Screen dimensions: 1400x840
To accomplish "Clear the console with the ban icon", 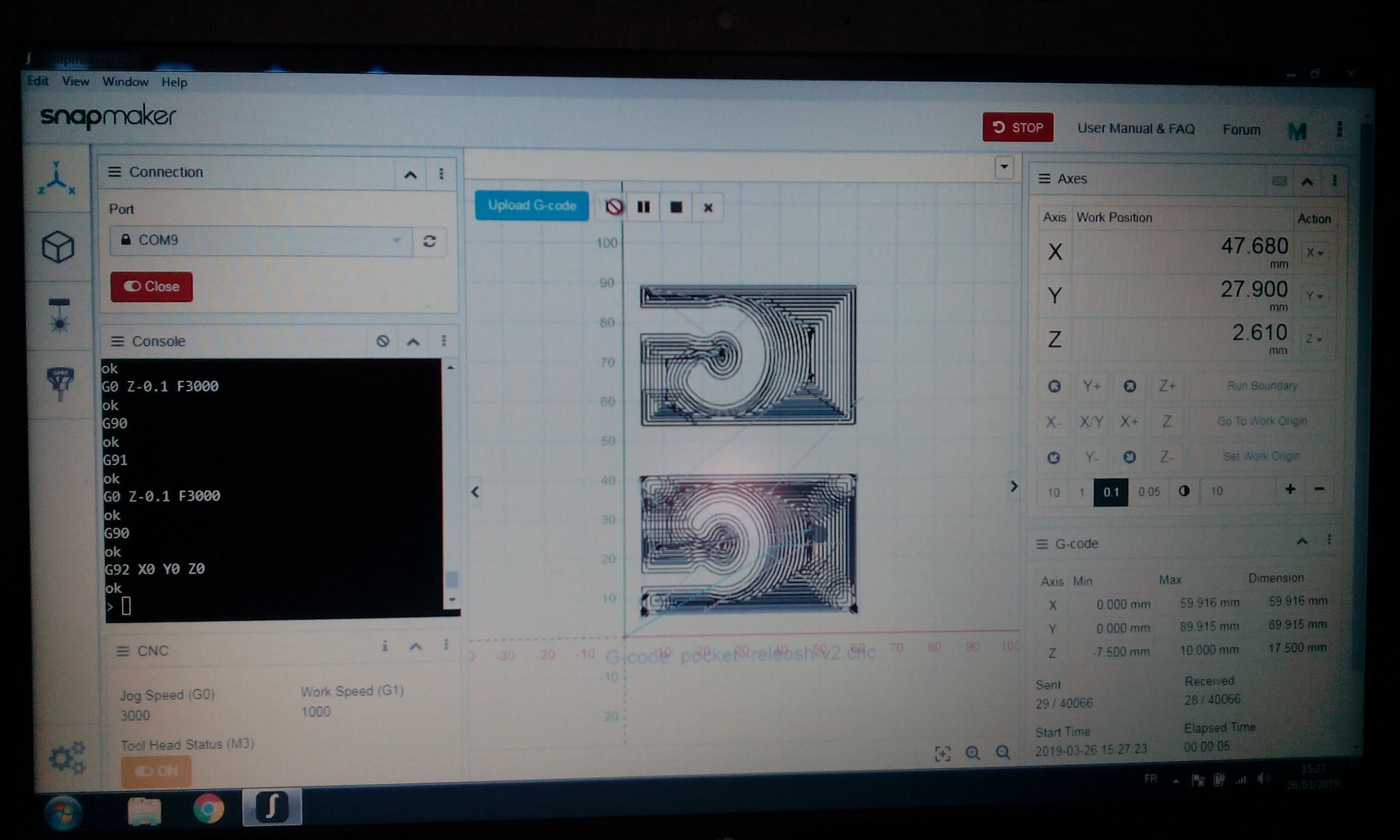I will point(383,341).
